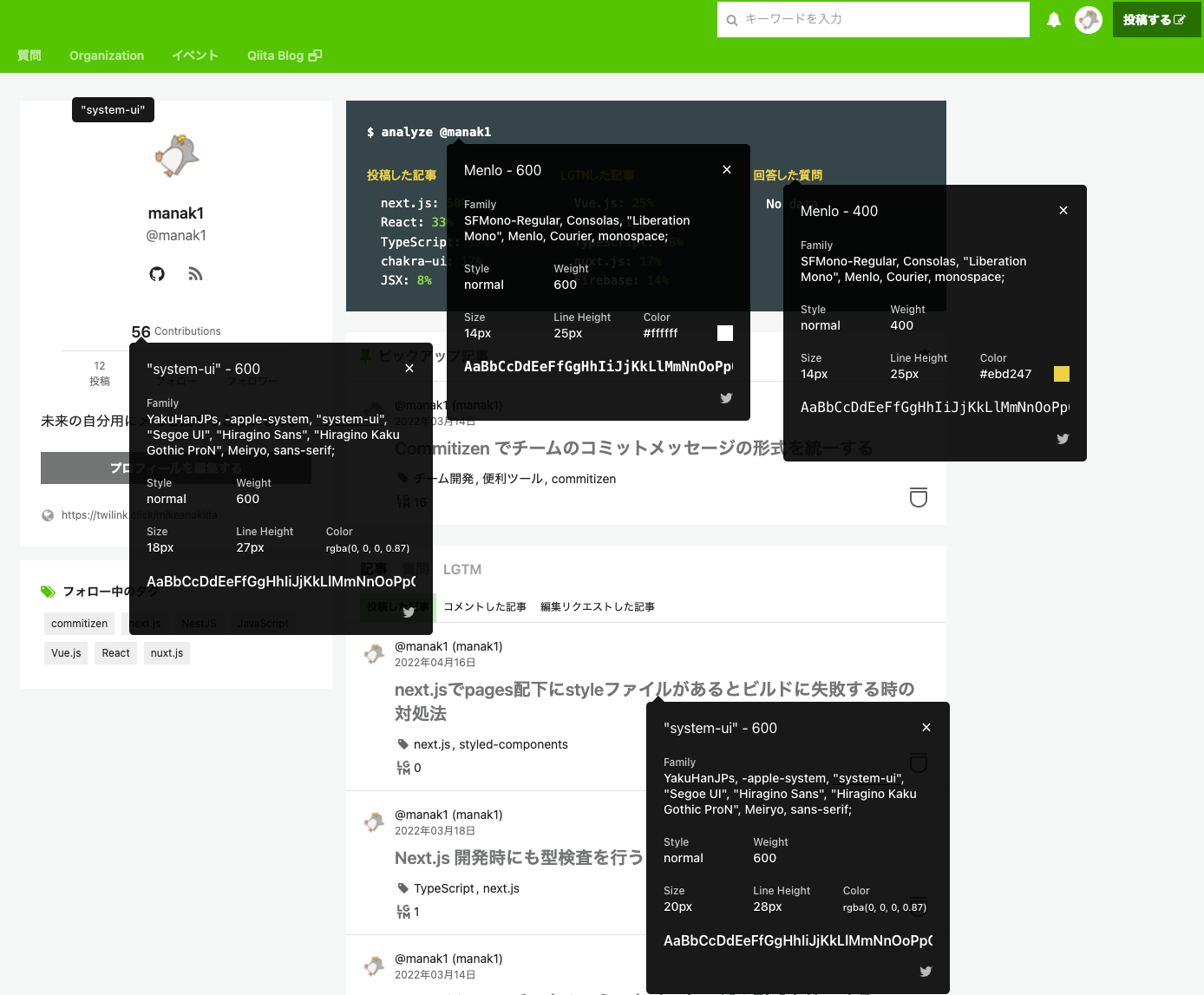Focus the キーワードを入力 search field
The image size is (1204, 995).
click(874, 19)
